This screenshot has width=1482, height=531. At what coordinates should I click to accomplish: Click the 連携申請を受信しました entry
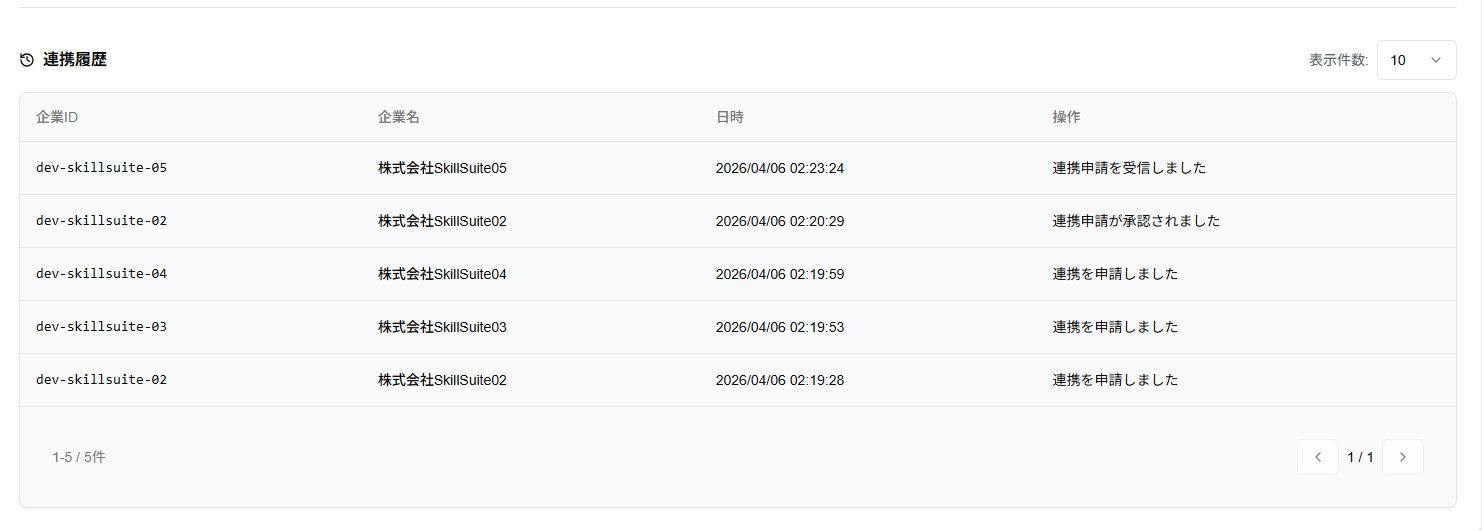[x=1130, y=168]
